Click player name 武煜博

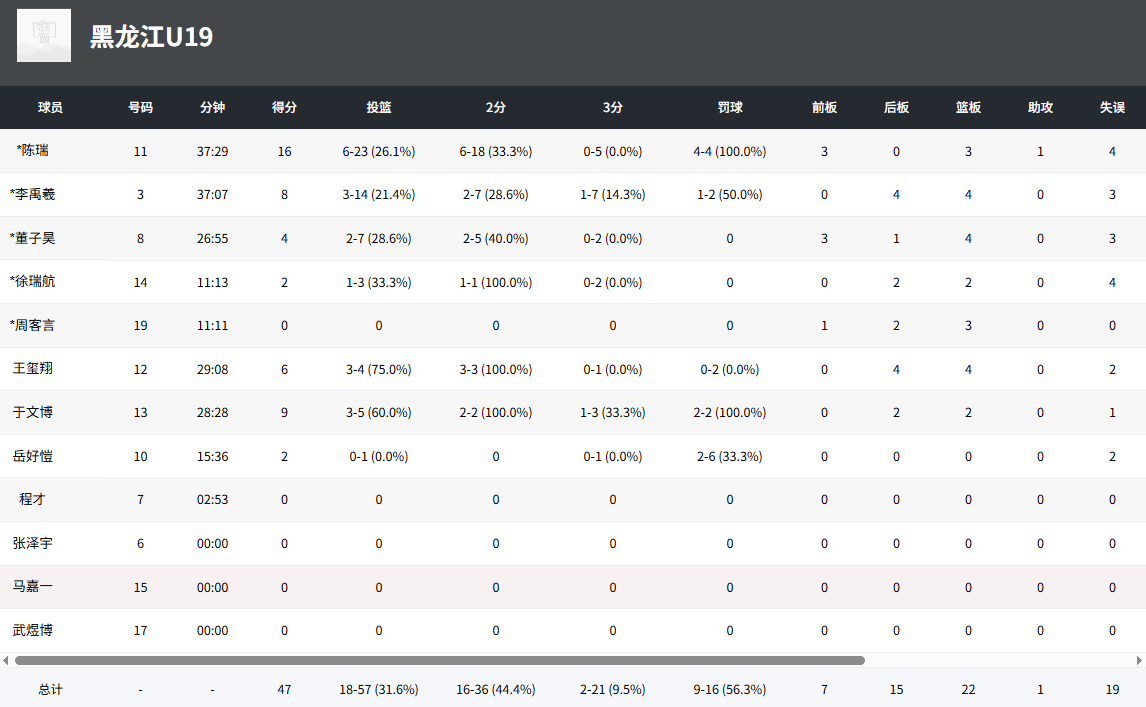coord(32,630)
